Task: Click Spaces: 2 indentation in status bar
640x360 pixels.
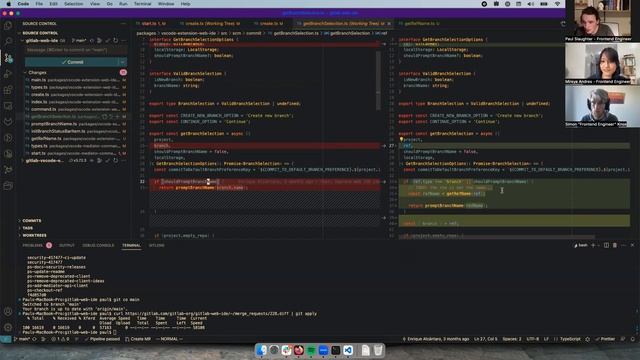Action: click(512, 339)
